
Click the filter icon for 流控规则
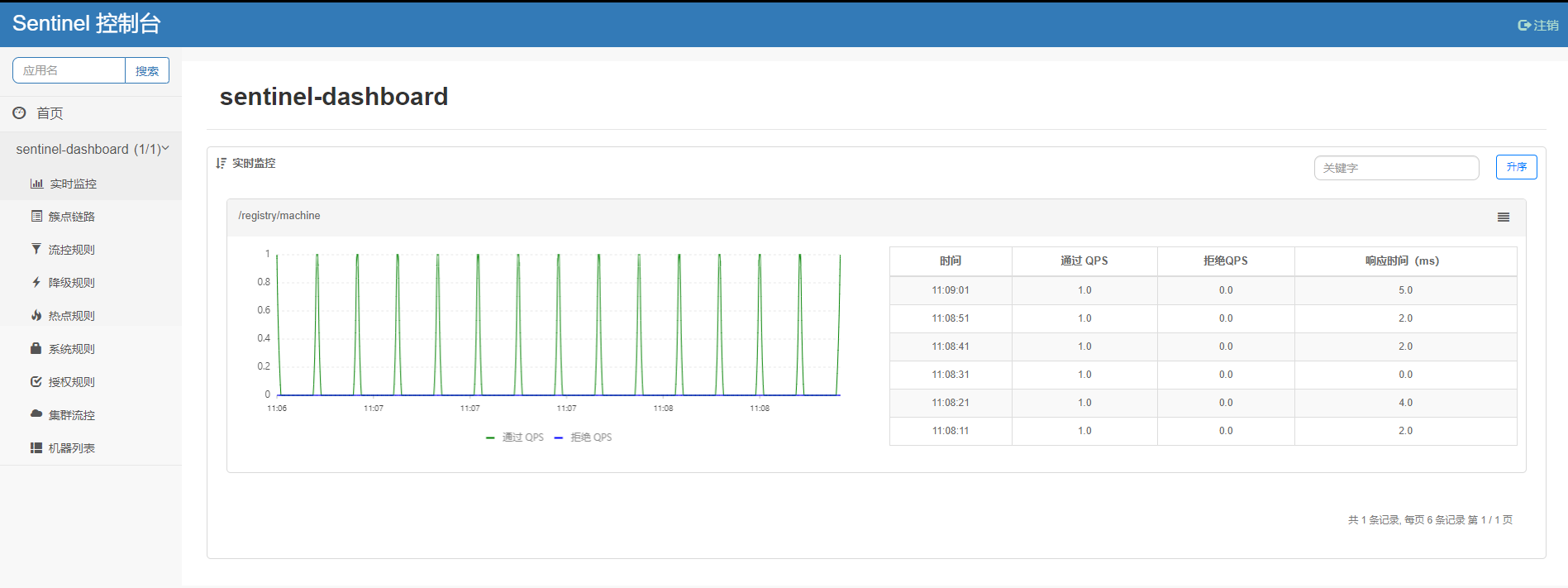[36, 249]
